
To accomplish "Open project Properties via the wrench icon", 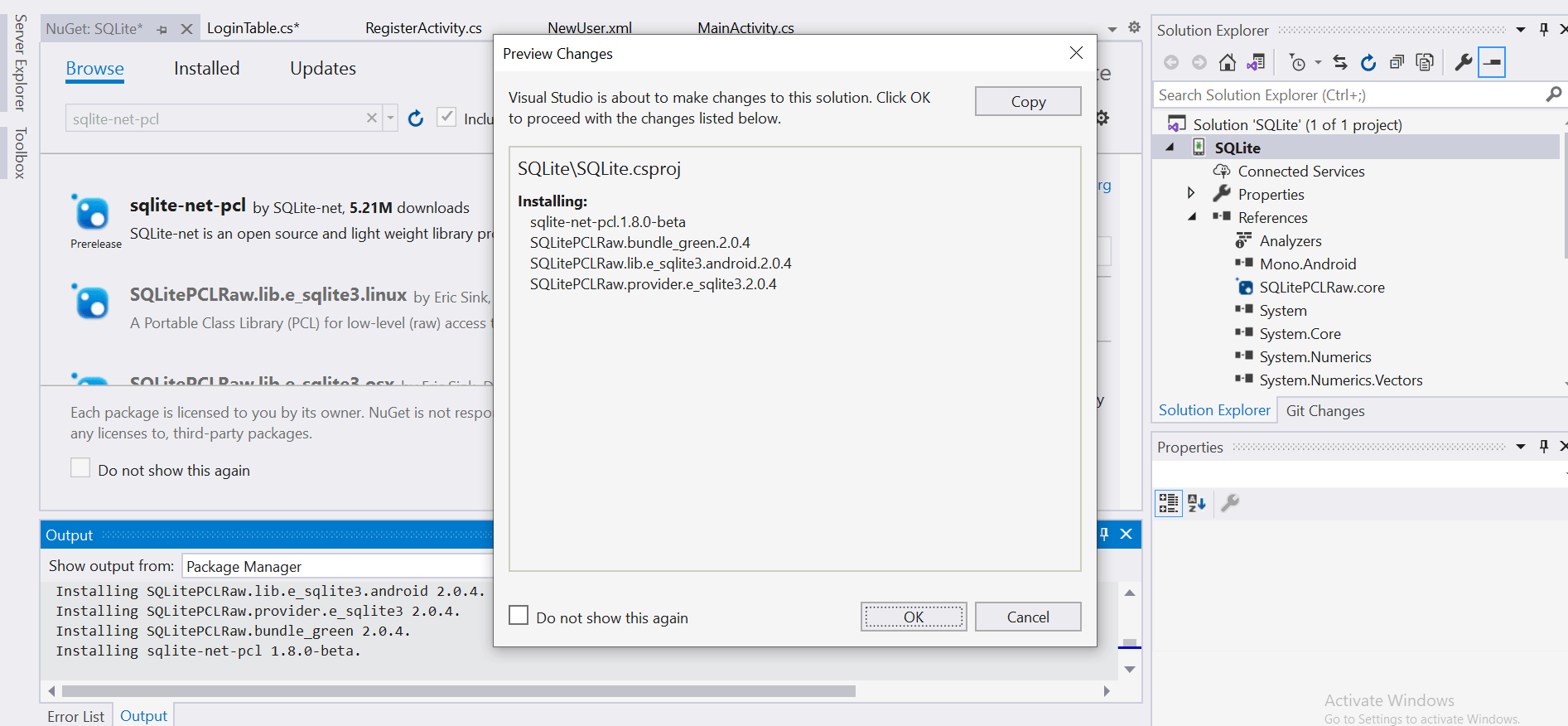I will pos(1464,62).
